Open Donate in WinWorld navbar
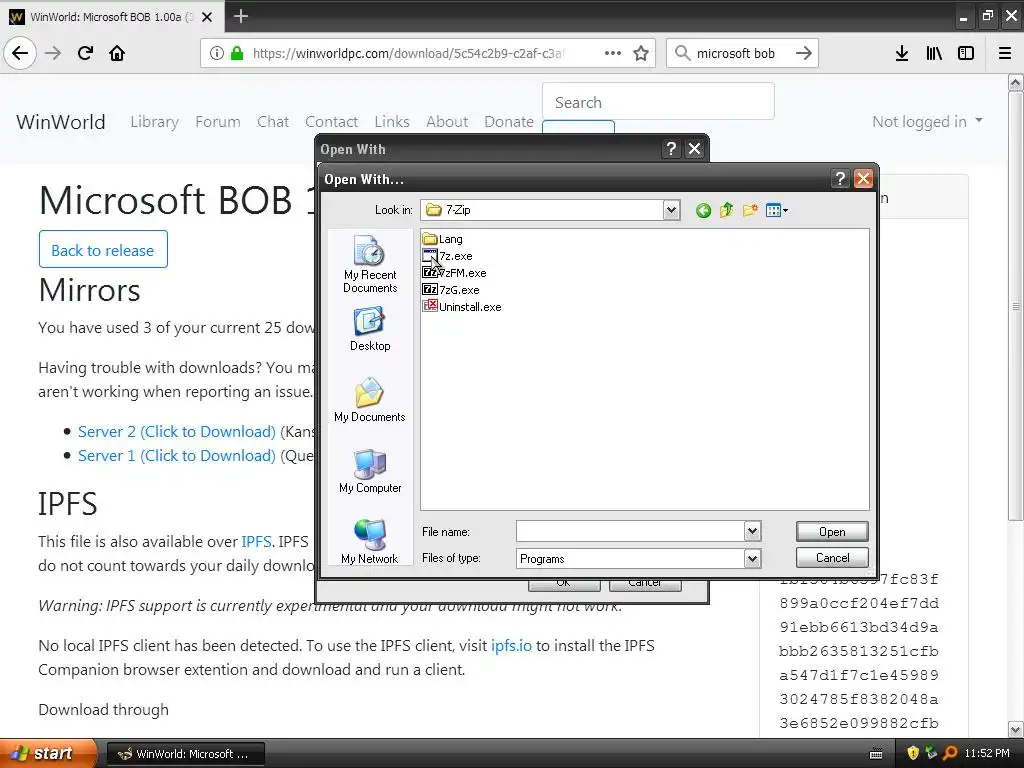The image size is (1024, 768). [x=509, y=121]
